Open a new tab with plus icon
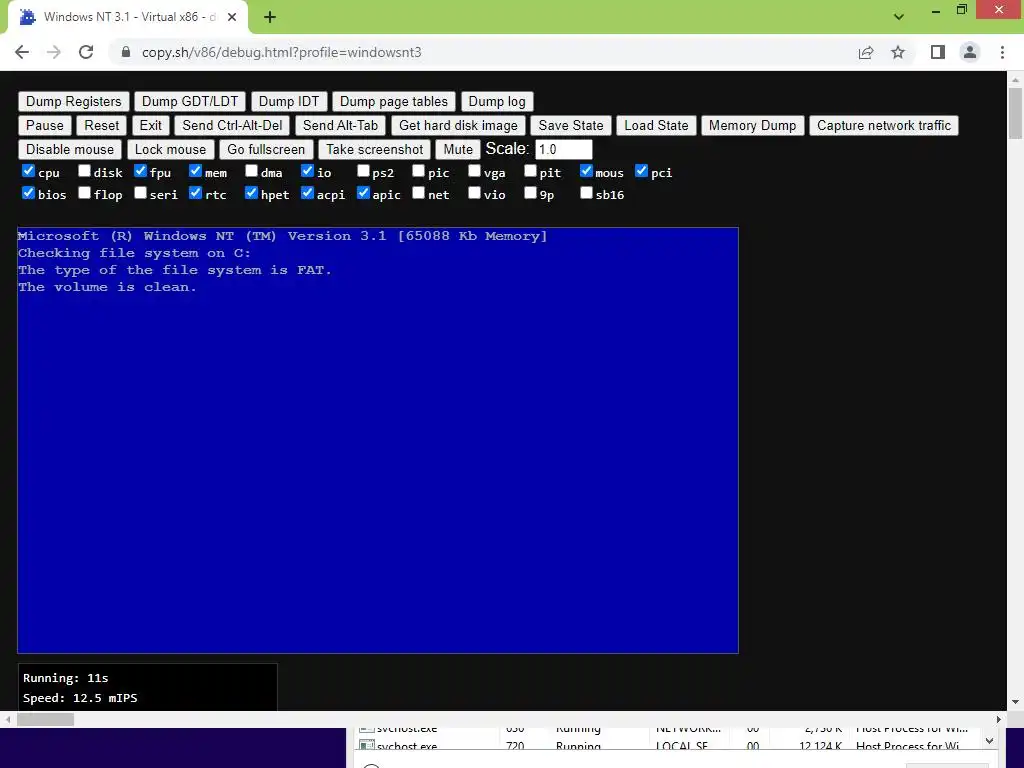 pyautogui.click(x=270, y=17)
